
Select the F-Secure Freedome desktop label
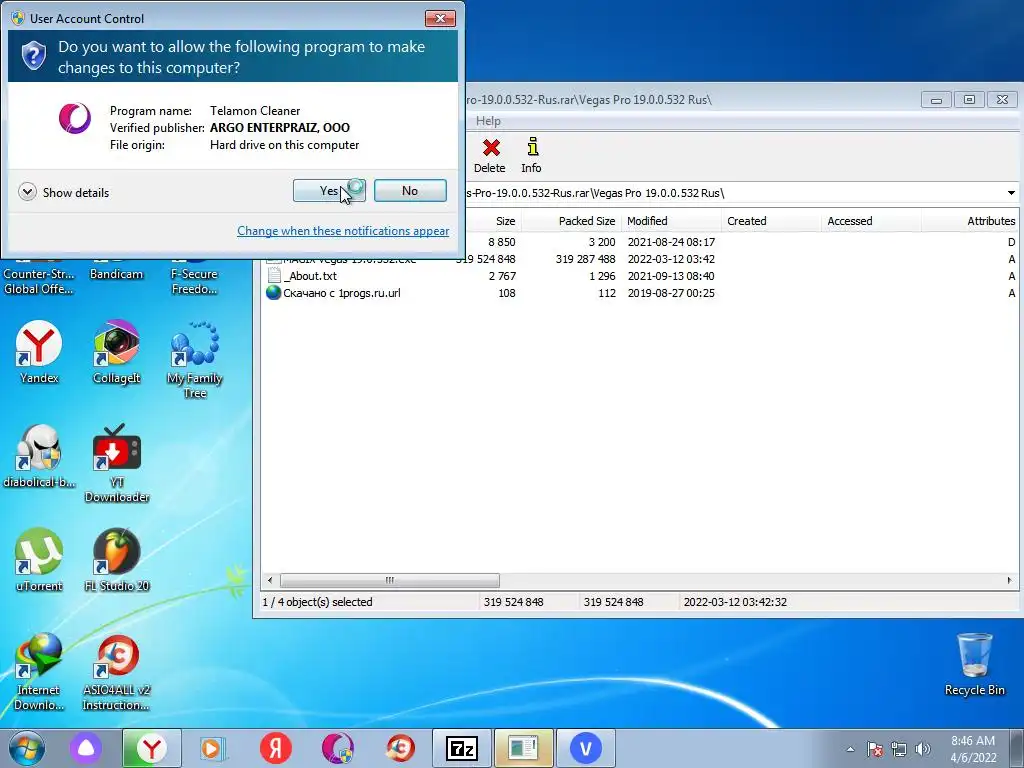point(195,281)
